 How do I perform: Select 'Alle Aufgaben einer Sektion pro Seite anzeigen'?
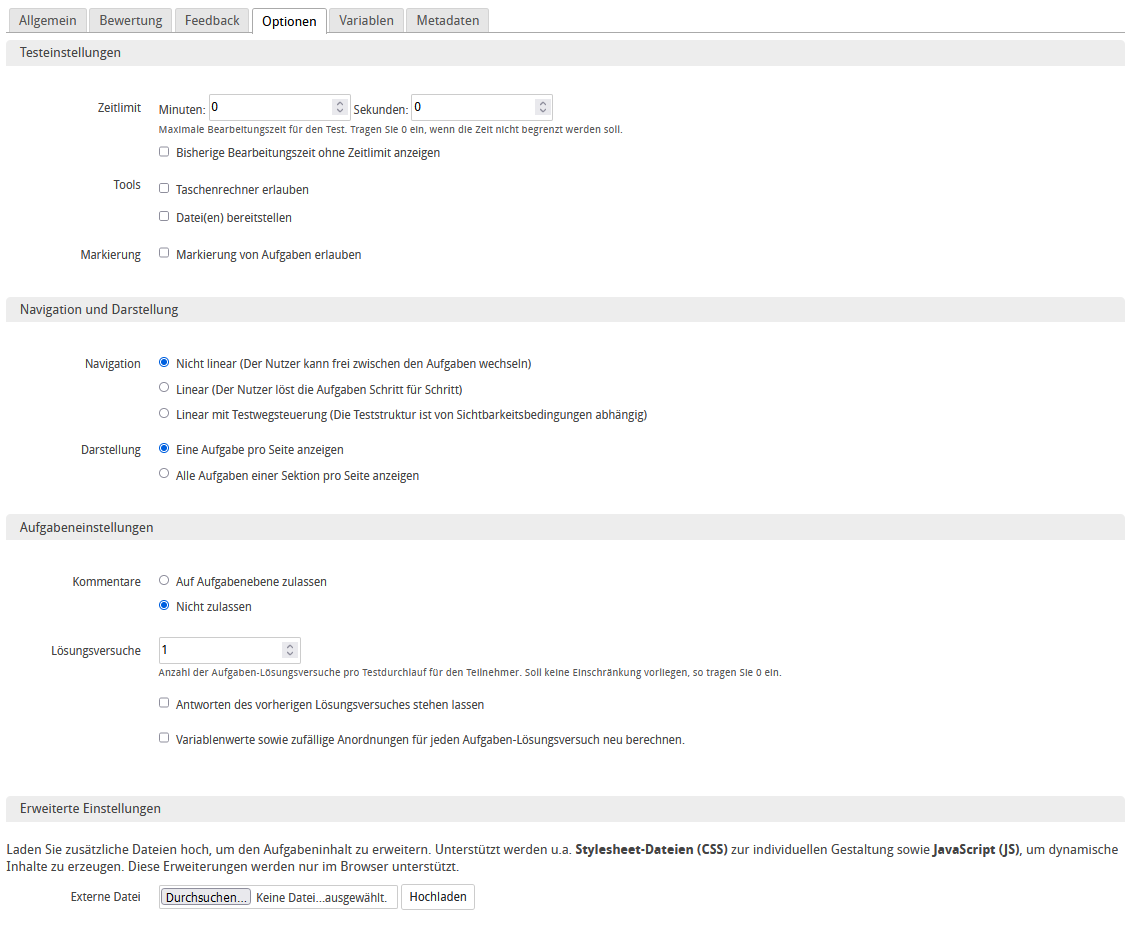click(164, 473)
